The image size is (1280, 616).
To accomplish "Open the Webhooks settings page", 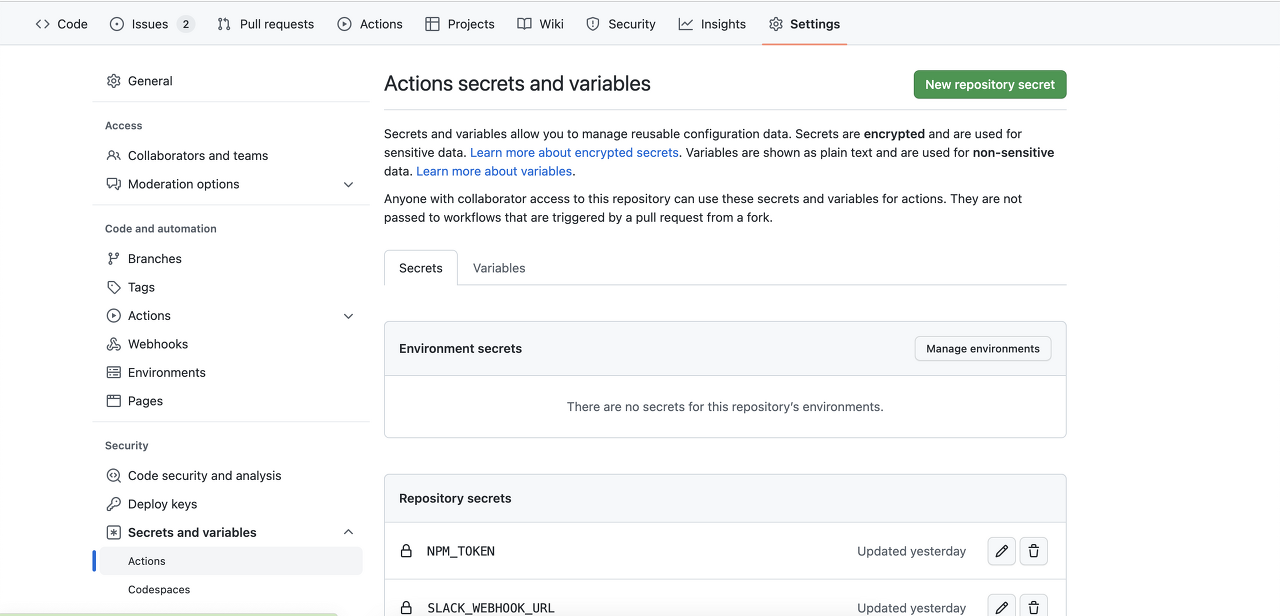I will click(x=156, y=343).
